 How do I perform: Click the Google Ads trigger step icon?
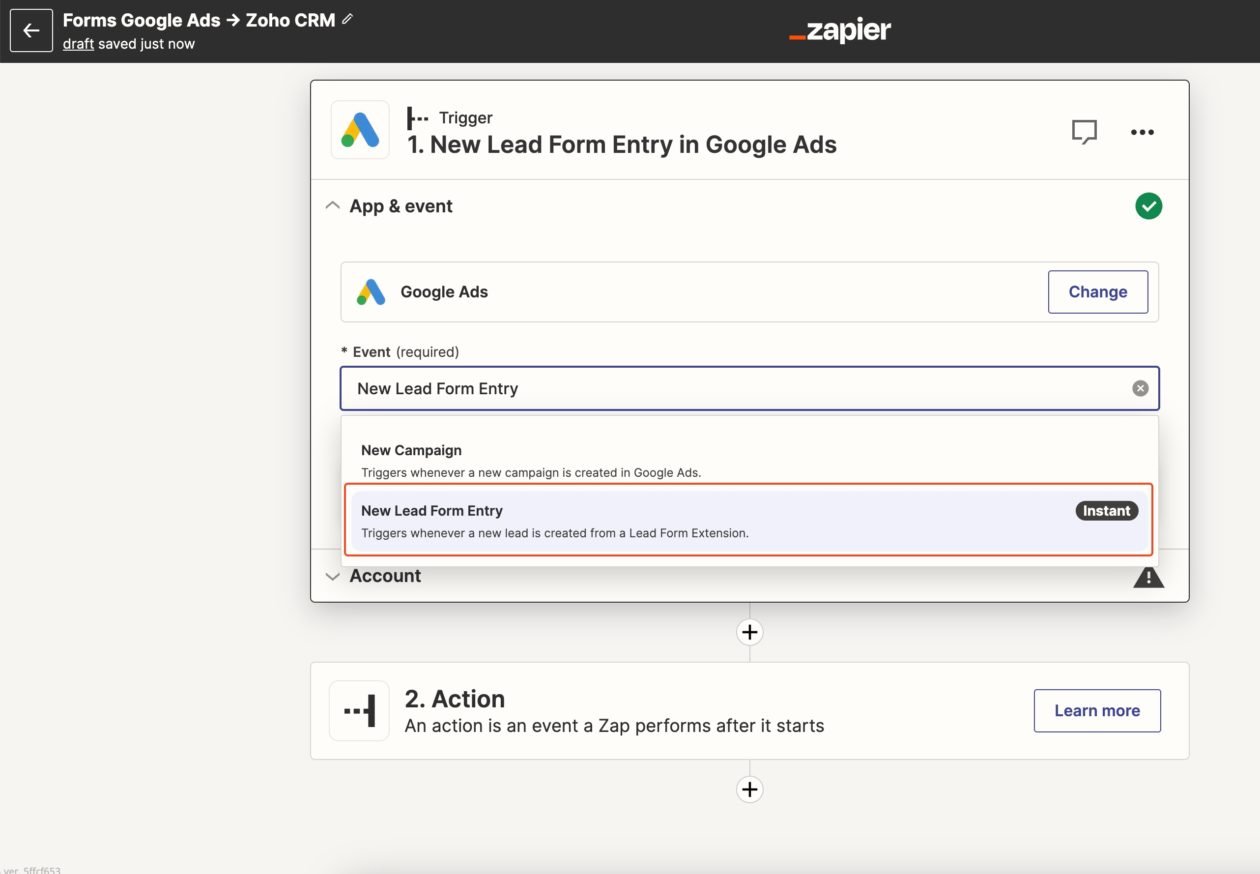(360, 130)
